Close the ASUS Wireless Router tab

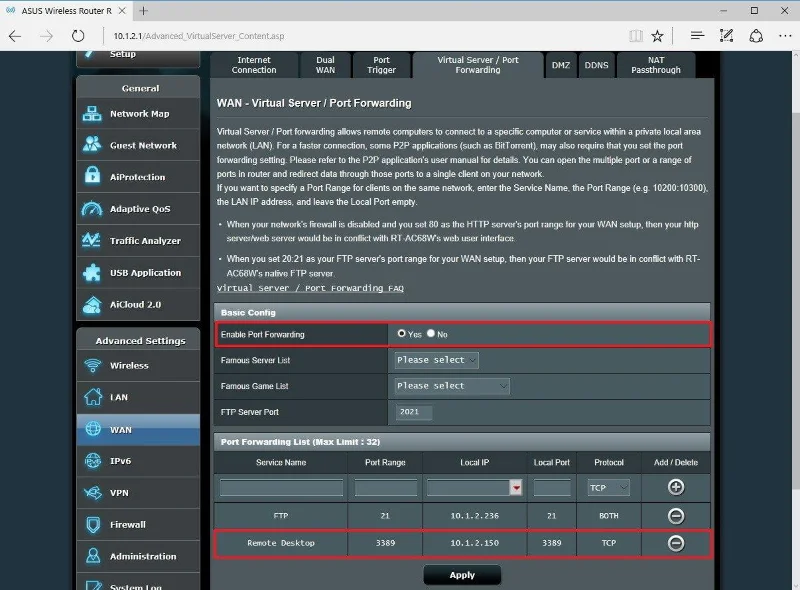(122, 11)
